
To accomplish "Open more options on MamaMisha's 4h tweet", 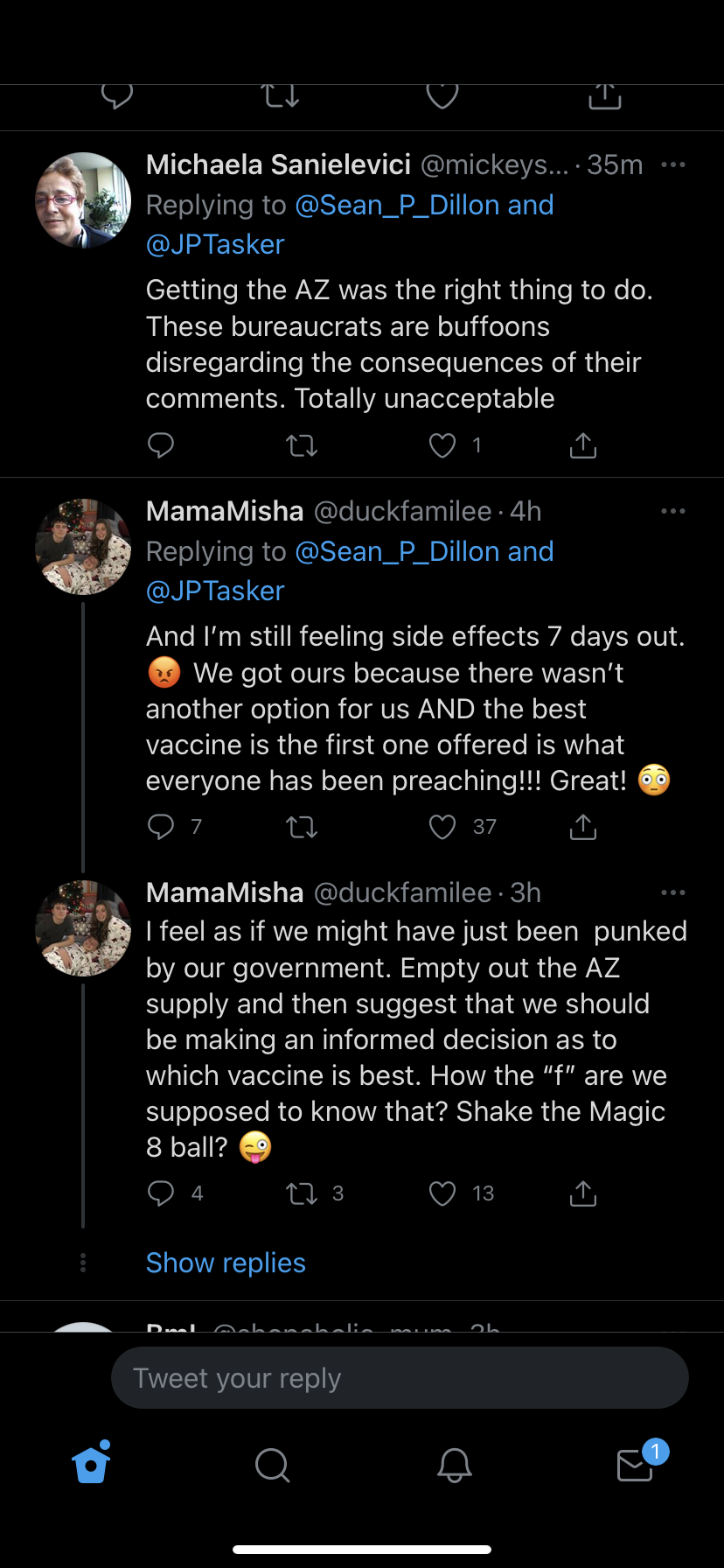I will click(x=672, y=511).
